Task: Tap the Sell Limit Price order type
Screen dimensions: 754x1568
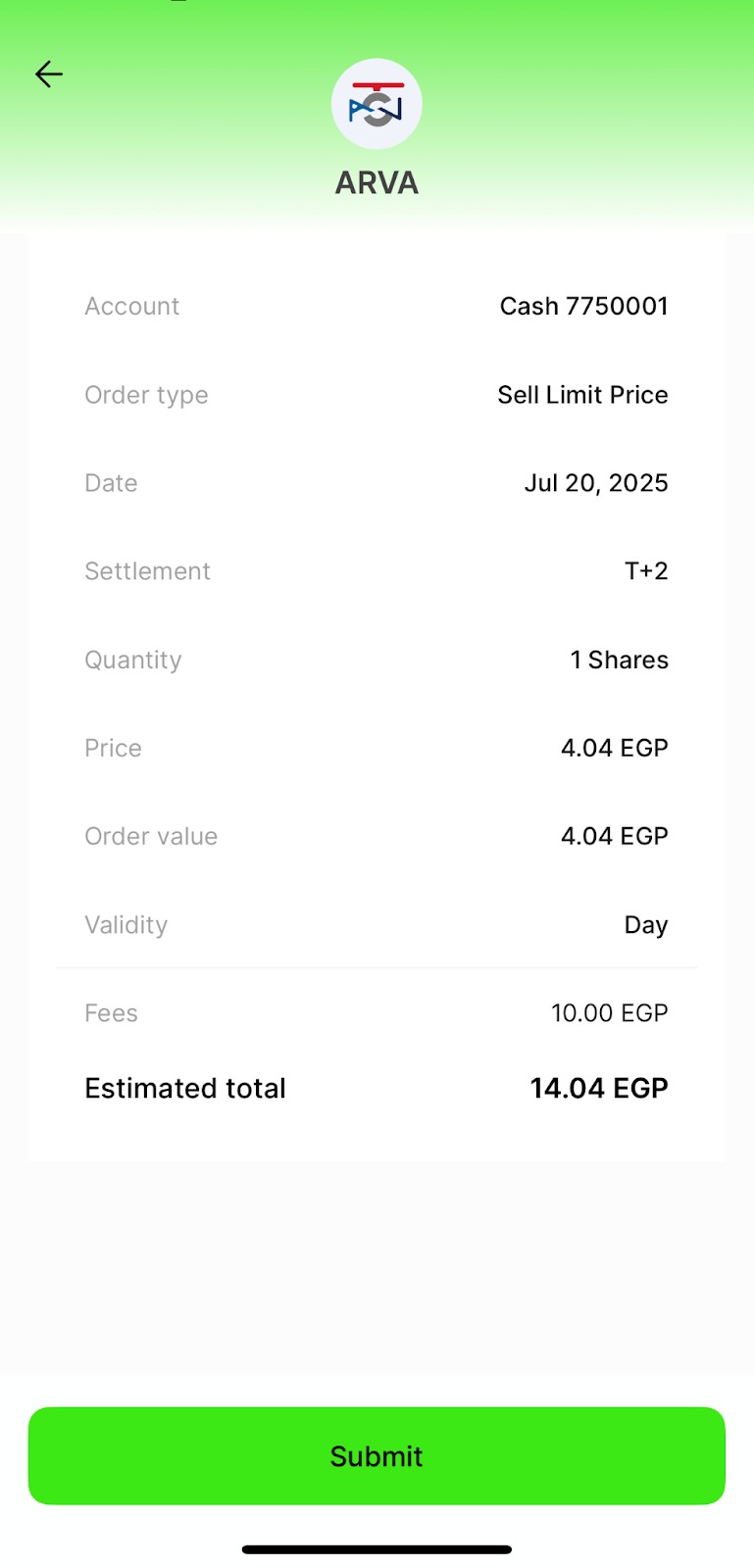Action: point(582,395)
